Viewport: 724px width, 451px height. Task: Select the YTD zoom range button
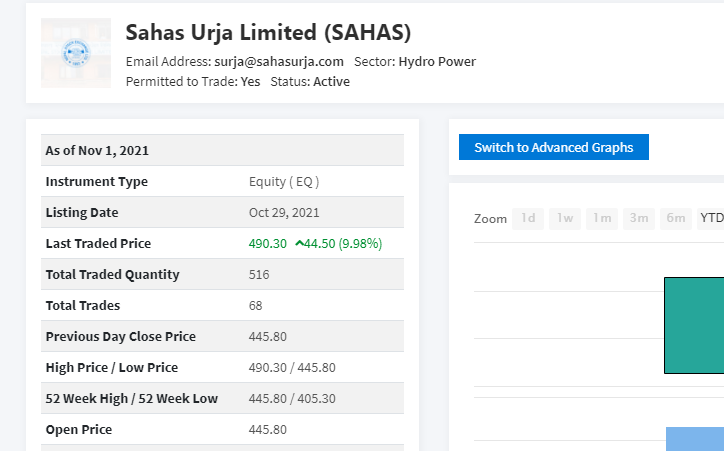(711, 218)
